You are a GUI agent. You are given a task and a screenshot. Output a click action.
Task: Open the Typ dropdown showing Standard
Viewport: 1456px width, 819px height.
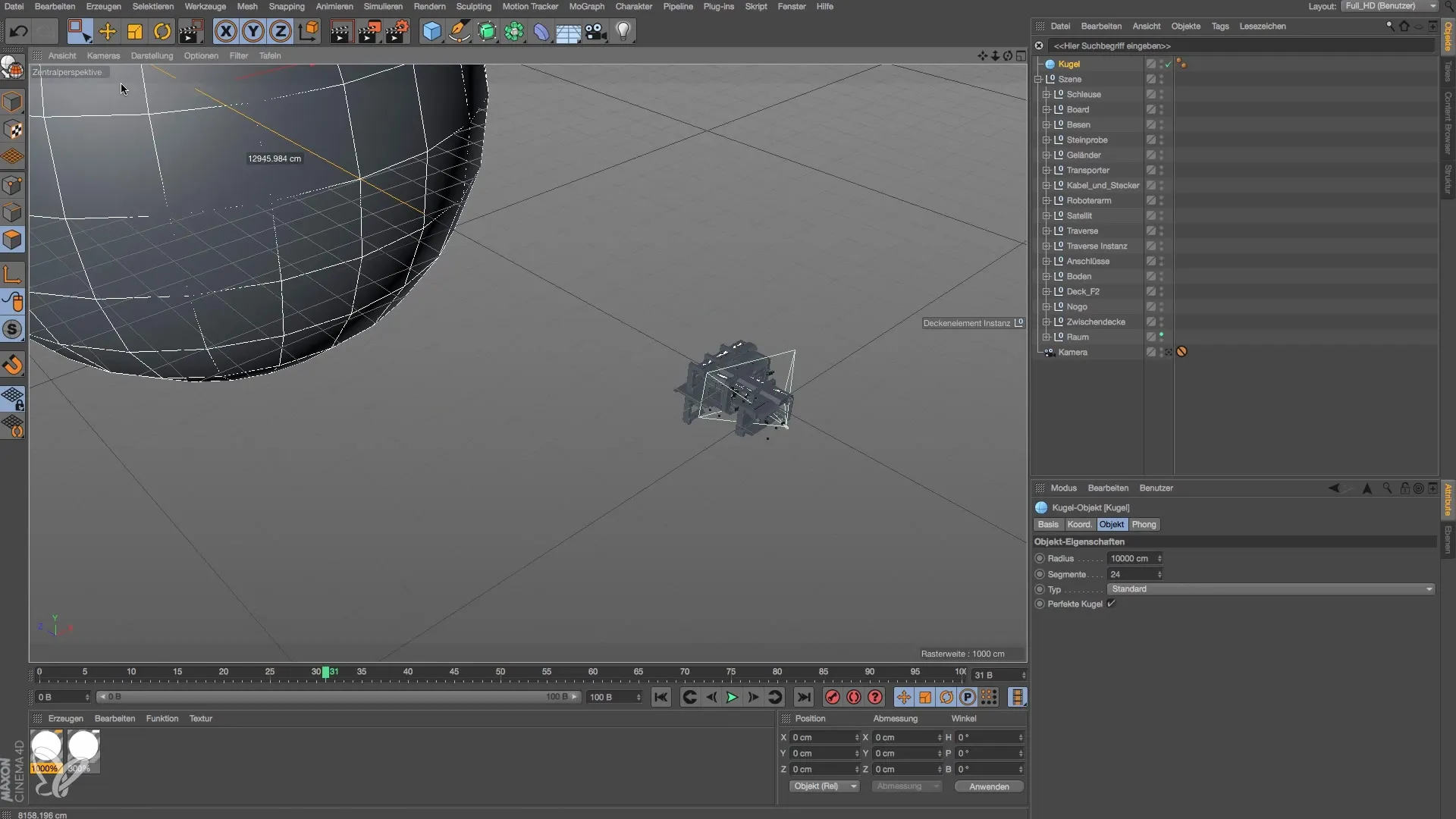[1271, 589]
